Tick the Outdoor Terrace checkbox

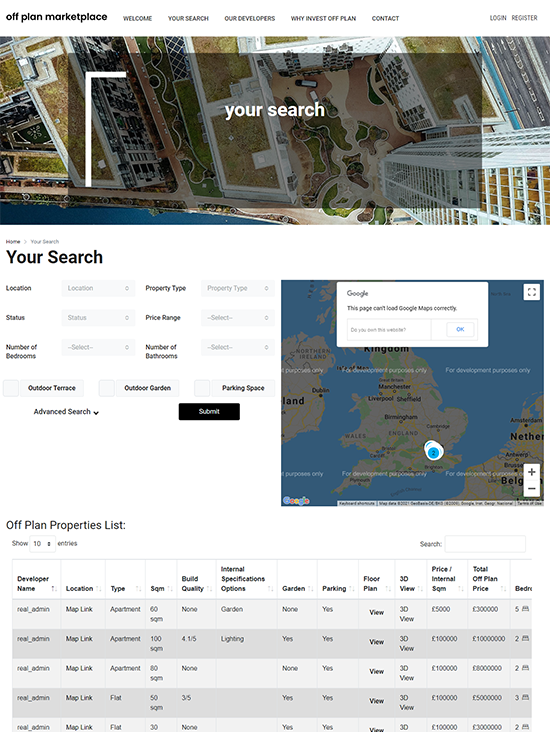pyautogui.click(x=11, y=388)
